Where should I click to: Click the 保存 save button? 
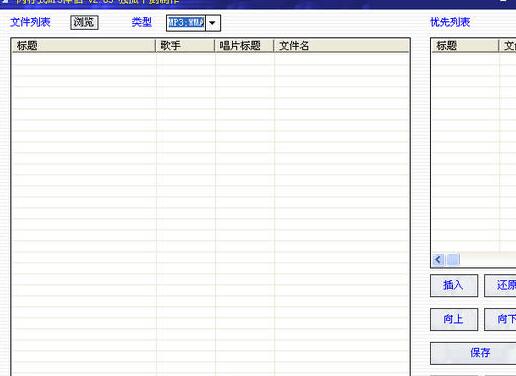473,353
